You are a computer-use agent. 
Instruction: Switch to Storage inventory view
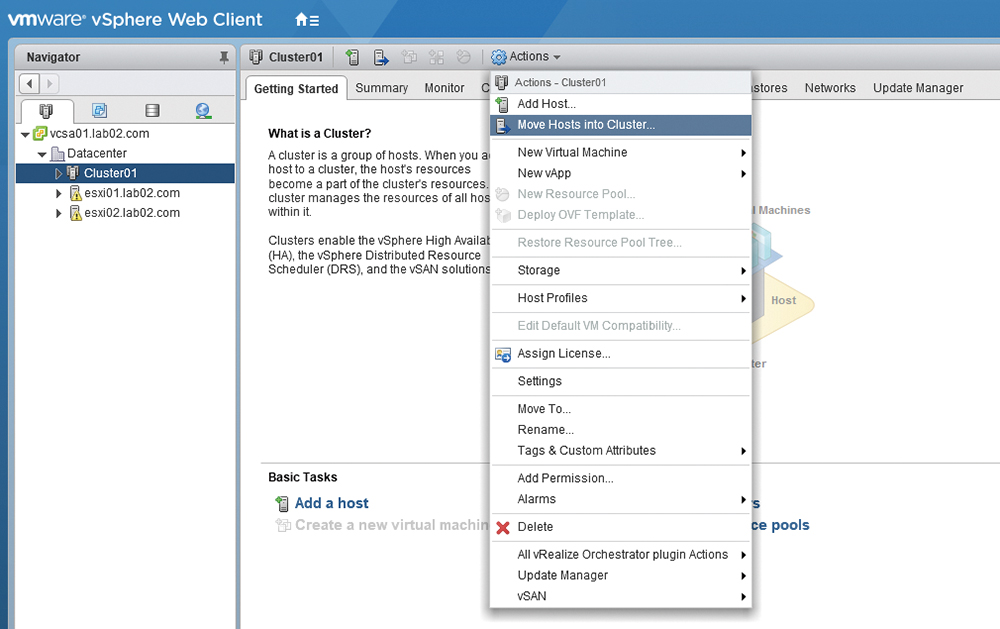[x=152, y=111]
